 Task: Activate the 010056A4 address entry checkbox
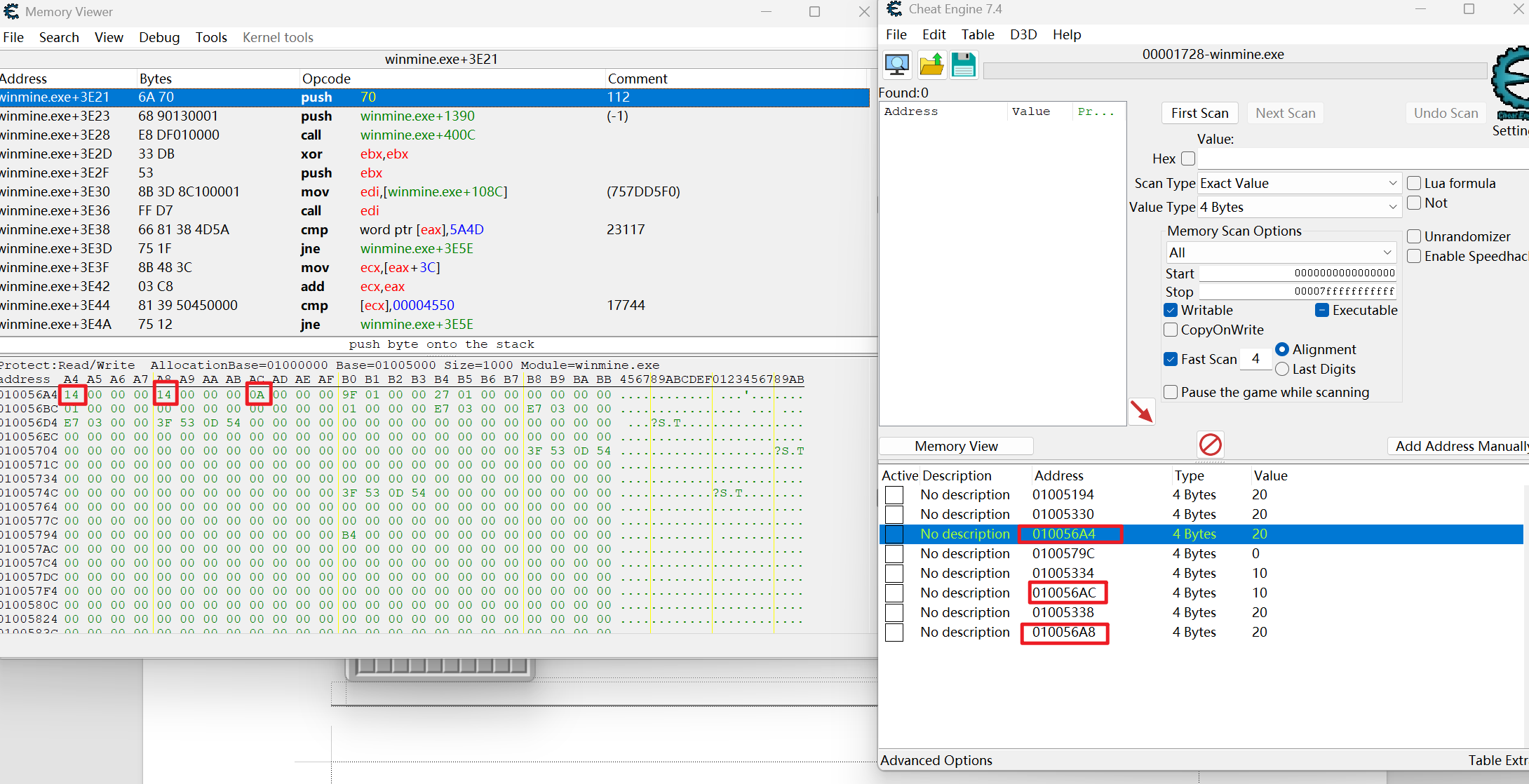tap(894, 534)
